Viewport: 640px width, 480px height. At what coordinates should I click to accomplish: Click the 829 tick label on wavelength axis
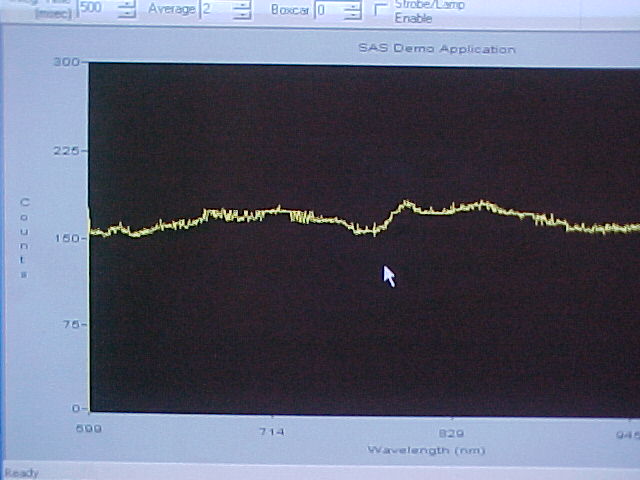pyautogui.click(x=452, y=434)
